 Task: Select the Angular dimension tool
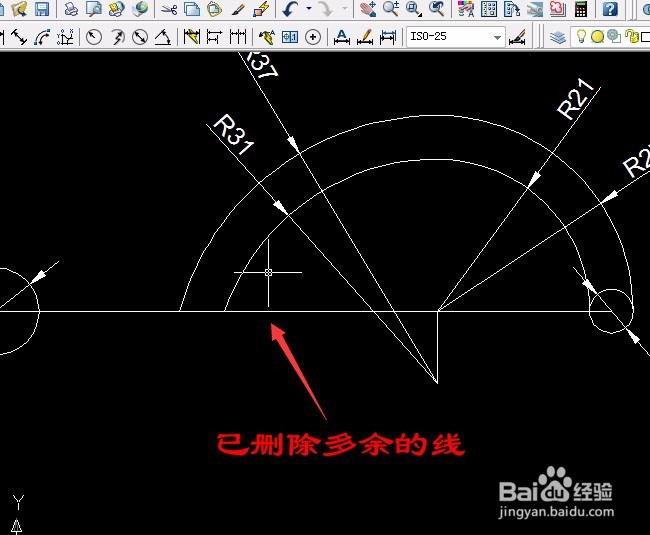[x=163, y=37]
